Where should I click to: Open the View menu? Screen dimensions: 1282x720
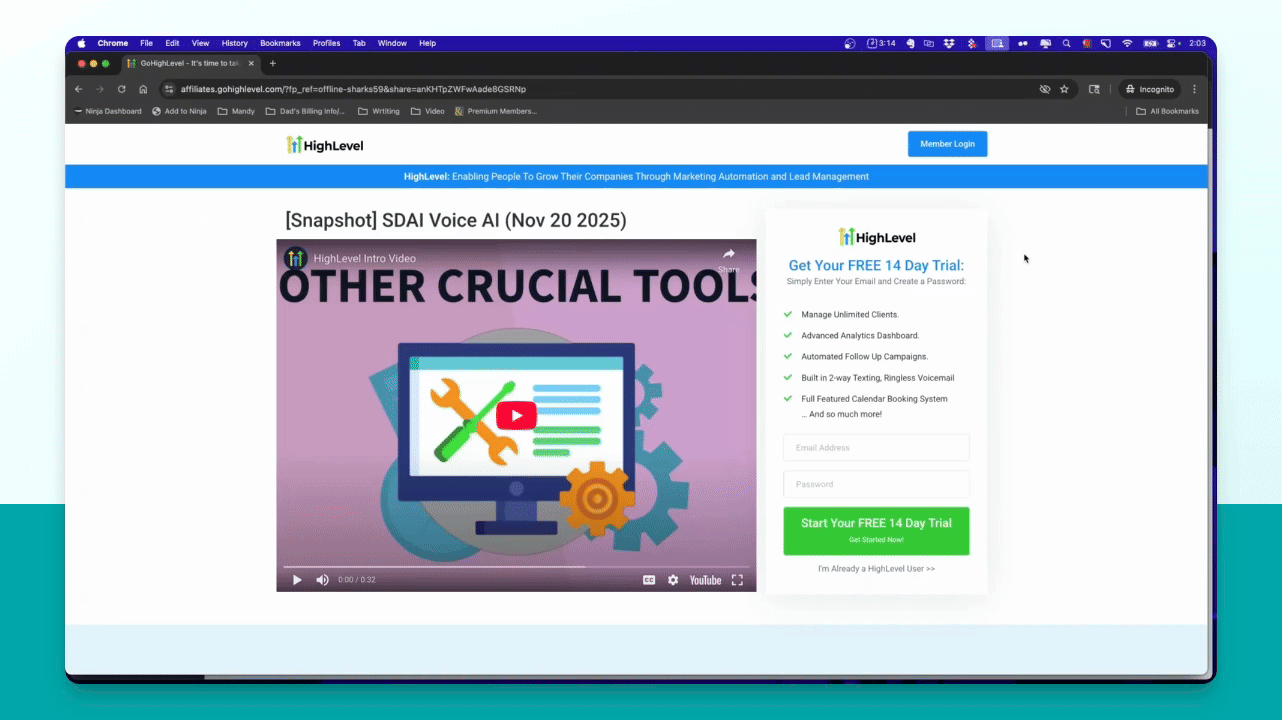click(x=201, y=43)
